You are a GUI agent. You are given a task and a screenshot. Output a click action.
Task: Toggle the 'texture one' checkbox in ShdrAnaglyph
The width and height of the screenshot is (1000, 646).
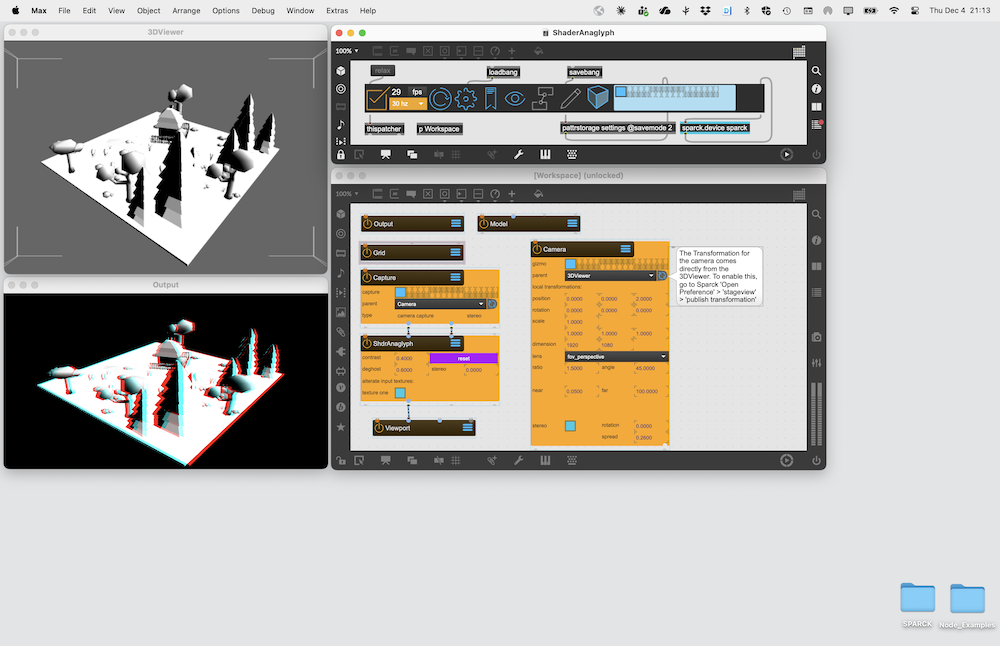pos(400,393)
